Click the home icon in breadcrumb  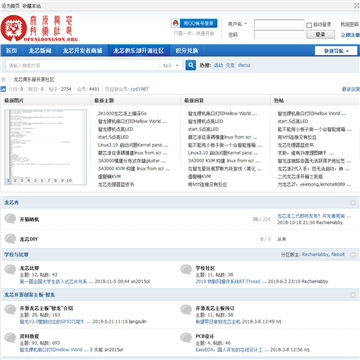4,80
